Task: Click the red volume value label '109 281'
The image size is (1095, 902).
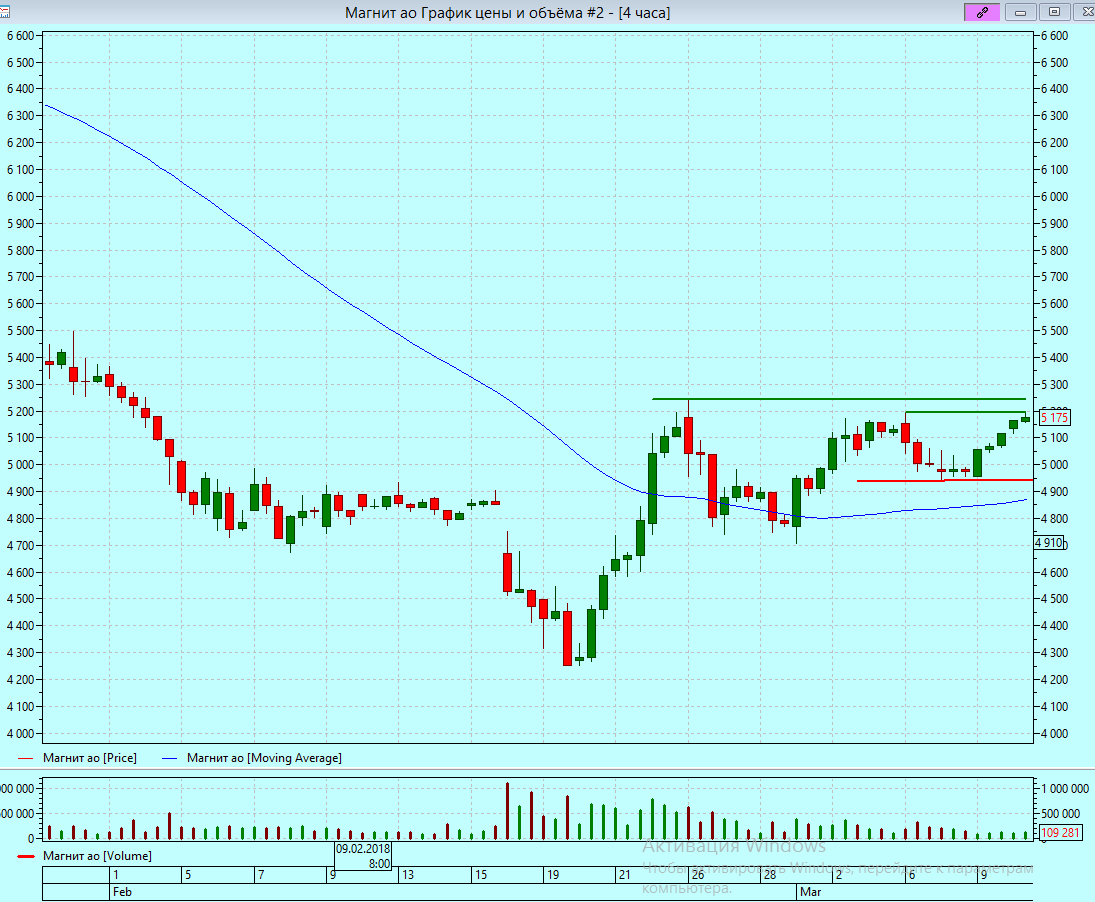Action: tap(1059, 832)
